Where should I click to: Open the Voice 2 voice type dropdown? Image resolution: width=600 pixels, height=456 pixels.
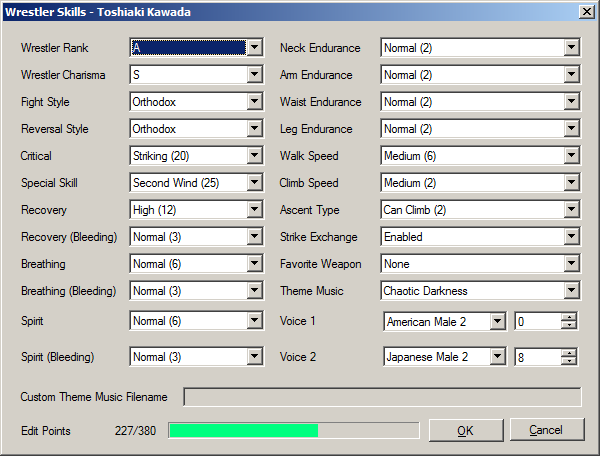(x=497, y=357)
